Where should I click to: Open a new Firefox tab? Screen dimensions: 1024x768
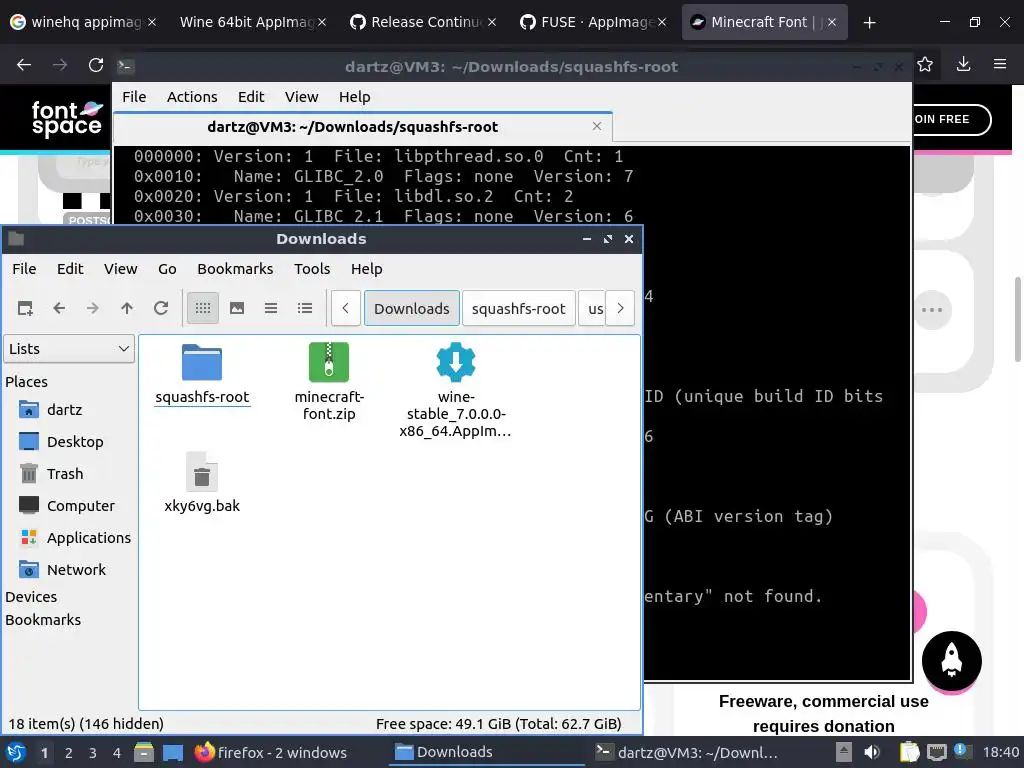pyautogui.click(x=869, y=23)
